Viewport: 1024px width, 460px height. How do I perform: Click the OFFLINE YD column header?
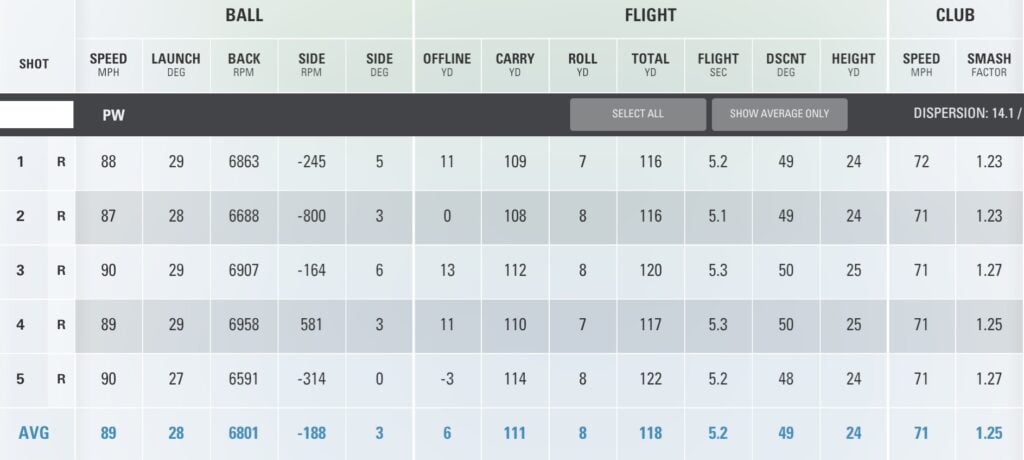click(447, 64)
